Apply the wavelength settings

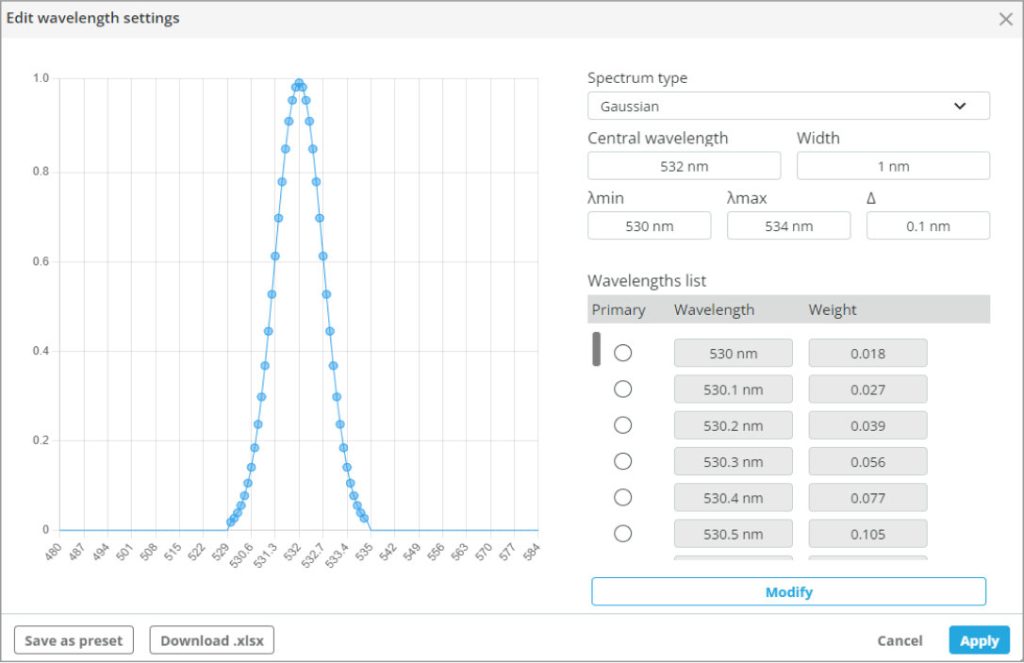pos(979,640)
